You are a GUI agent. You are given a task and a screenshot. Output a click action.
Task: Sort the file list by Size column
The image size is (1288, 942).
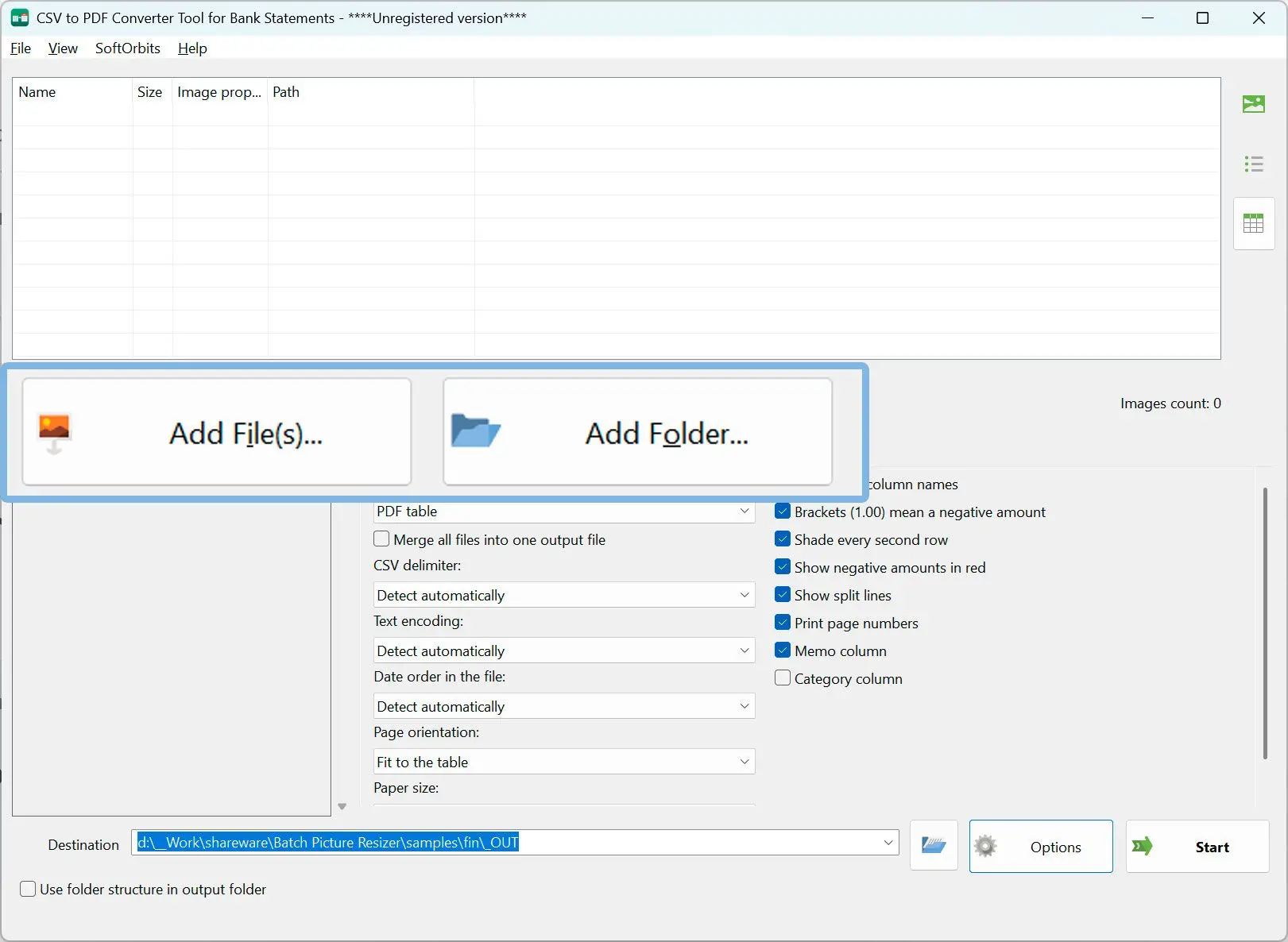tap(152, 92)
